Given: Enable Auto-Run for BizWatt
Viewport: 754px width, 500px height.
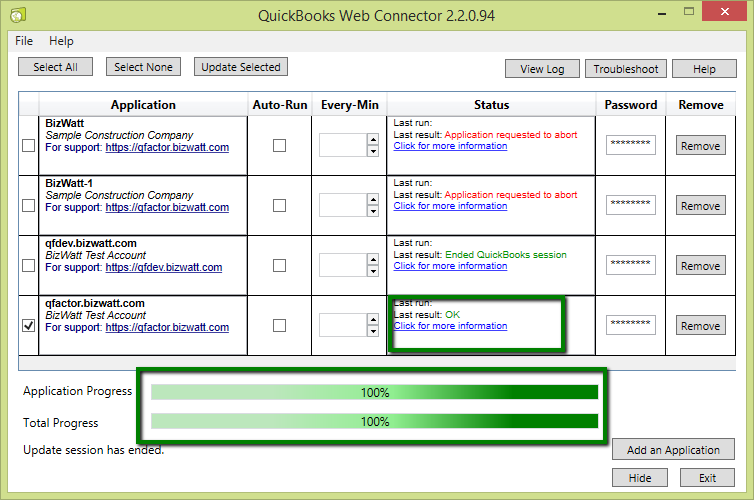Looking at the screenshot, I should tap(279, 145).
